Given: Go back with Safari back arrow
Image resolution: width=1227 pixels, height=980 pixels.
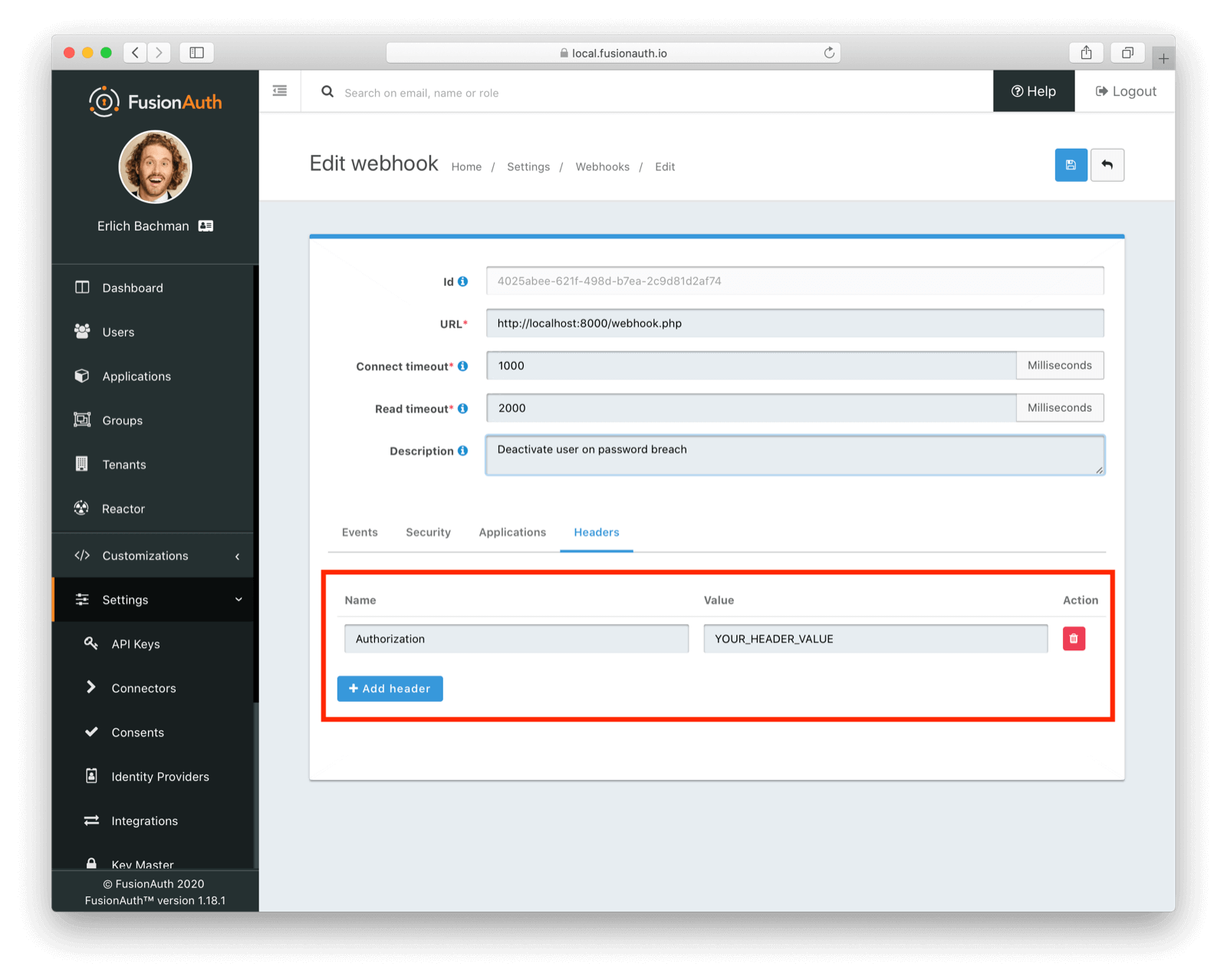Looking at the screenshot, I should [x=136, y=52].
